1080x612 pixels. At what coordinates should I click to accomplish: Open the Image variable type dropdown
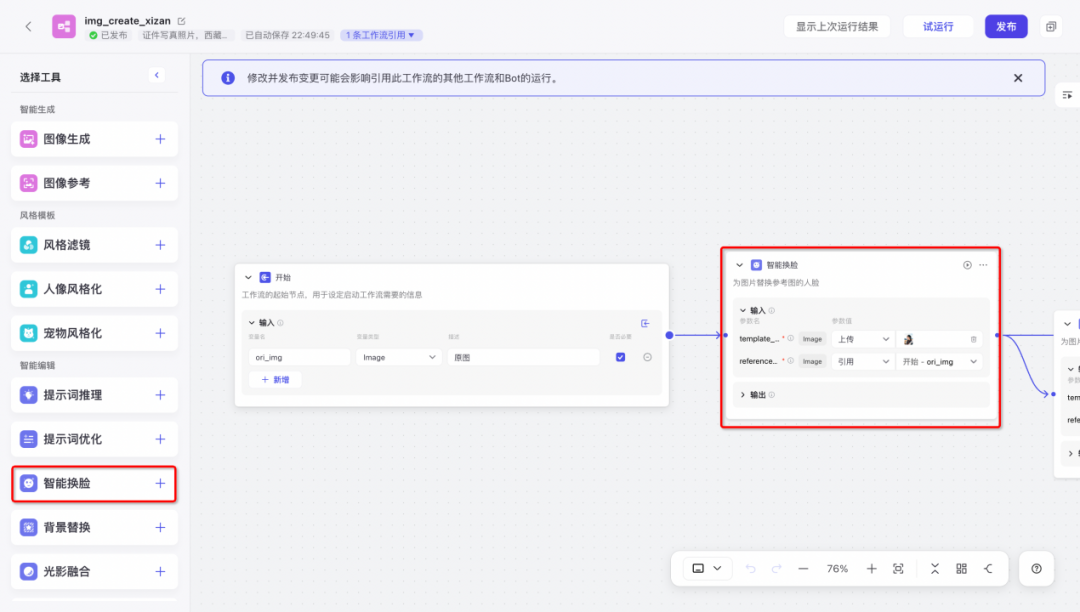398,357
